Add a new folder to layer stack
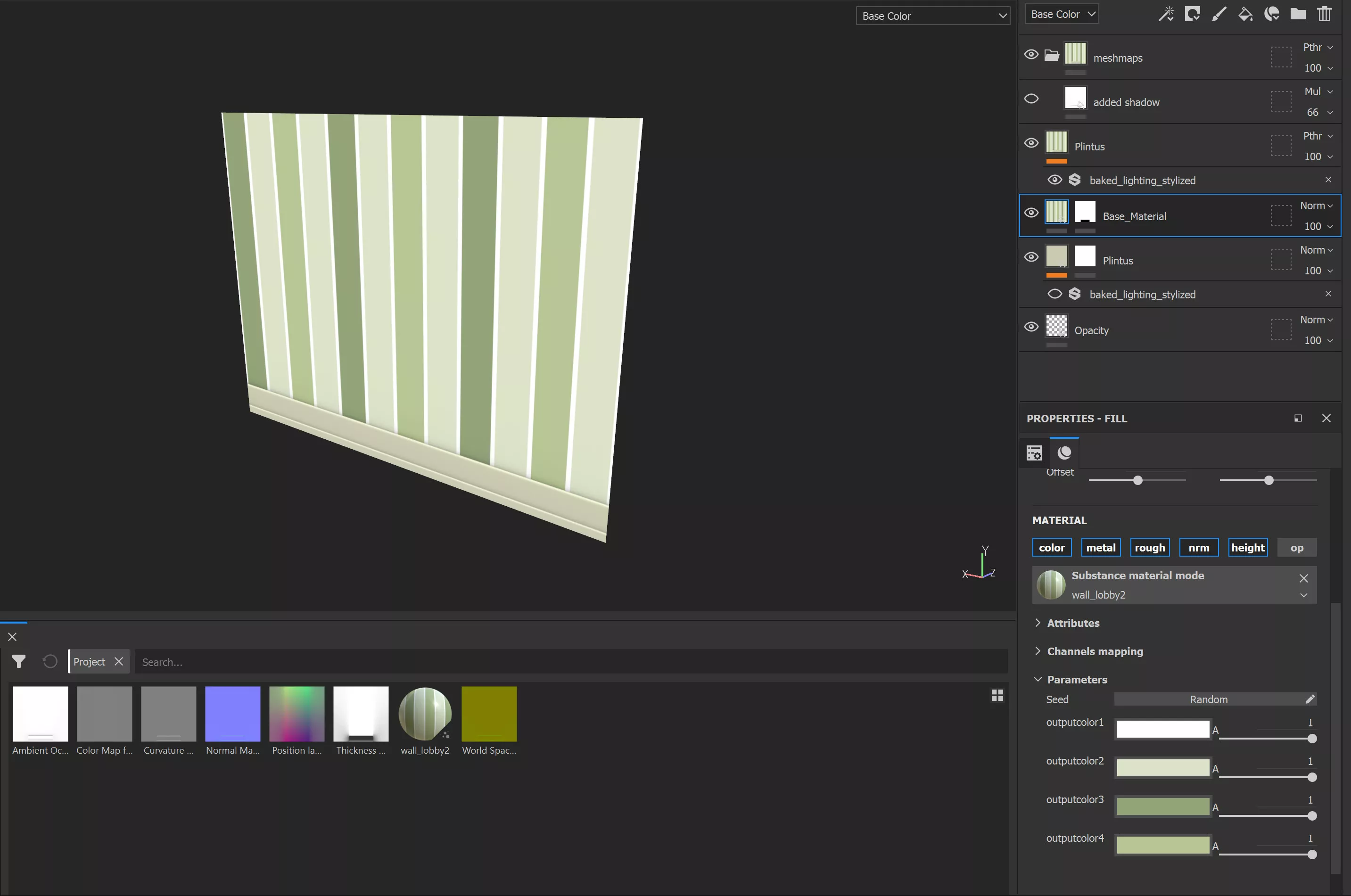Viewport: 1351px width, 896px height. pos(1298,14)
